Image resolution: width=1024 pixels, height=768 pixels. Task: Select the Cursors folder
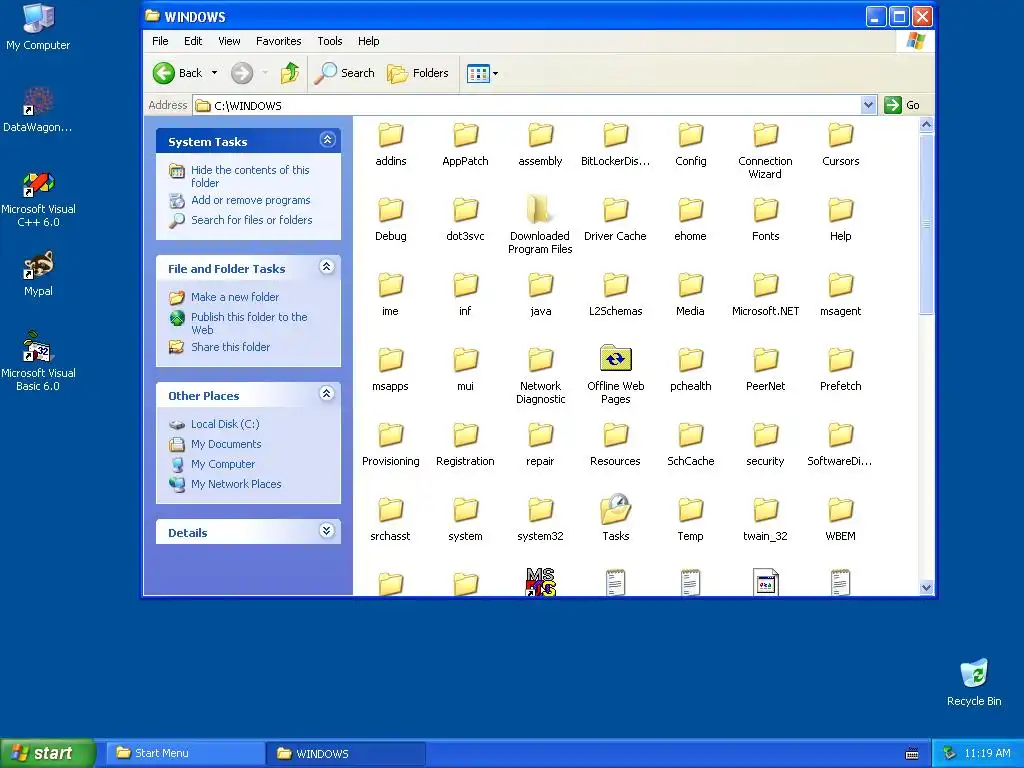click(840, 145)
